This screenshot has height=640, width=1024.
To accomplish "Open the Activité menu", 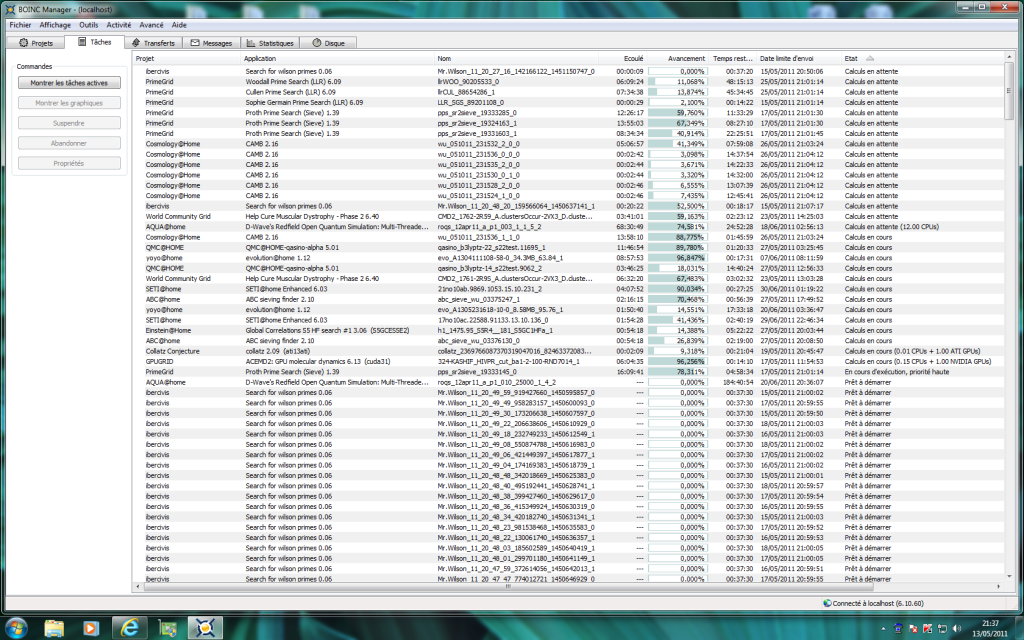I will tap(119, 25).
